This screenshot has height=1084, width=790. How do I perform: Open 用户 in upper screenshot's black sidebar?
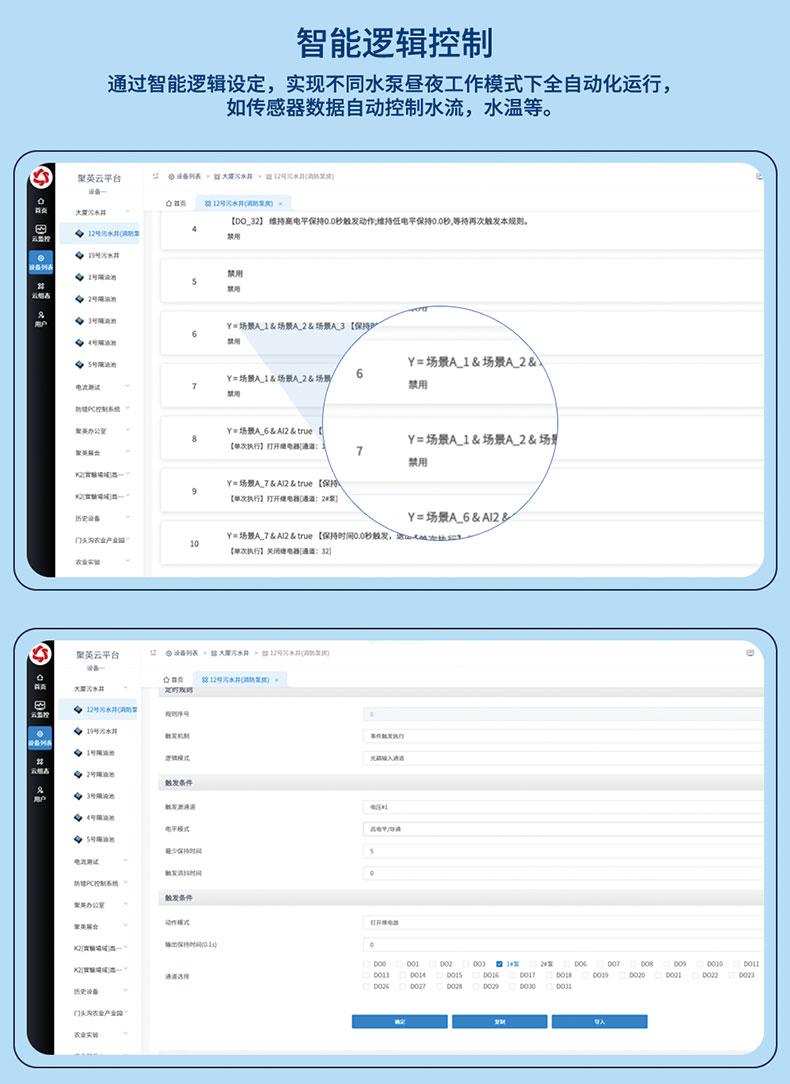point(41,319)
